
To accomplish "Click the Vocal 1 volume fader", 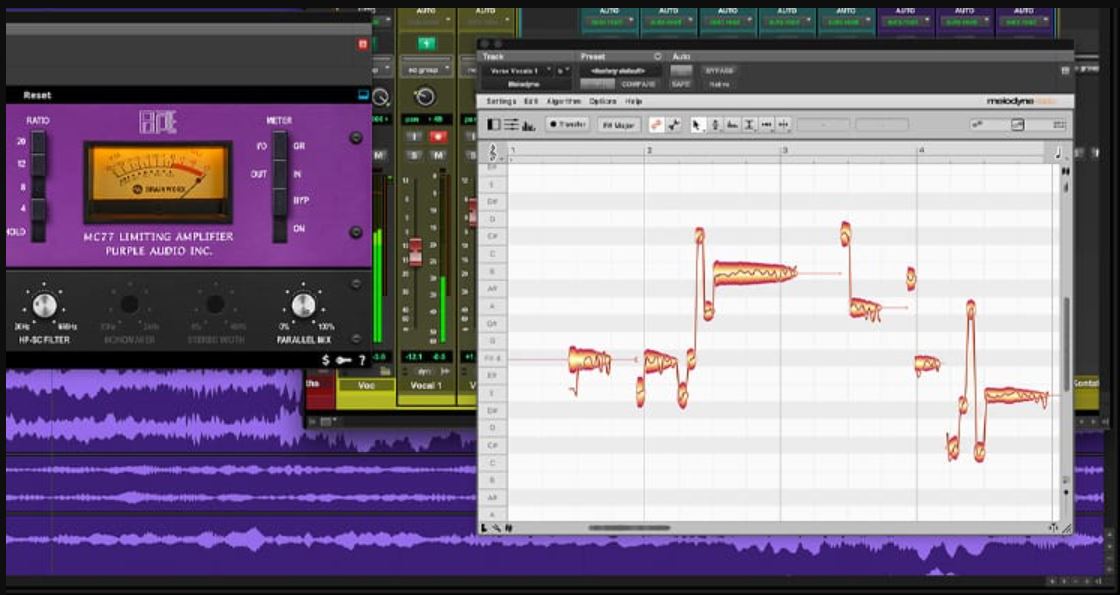I will coord(415,252).
